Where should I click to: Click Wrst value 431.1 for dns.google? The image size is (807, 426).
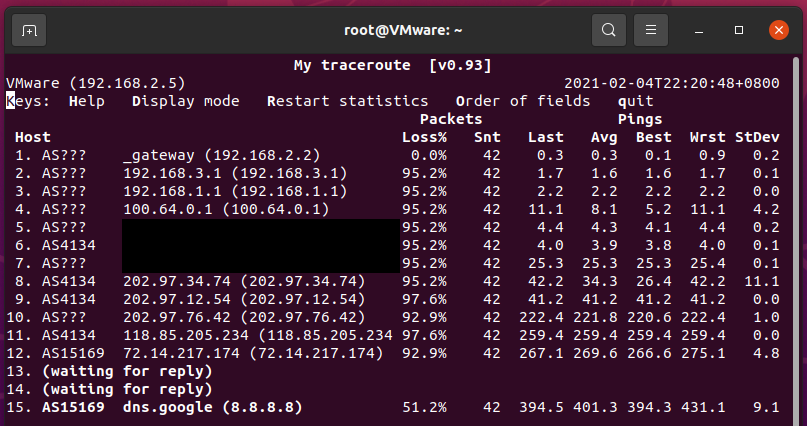tap(703, 407)
